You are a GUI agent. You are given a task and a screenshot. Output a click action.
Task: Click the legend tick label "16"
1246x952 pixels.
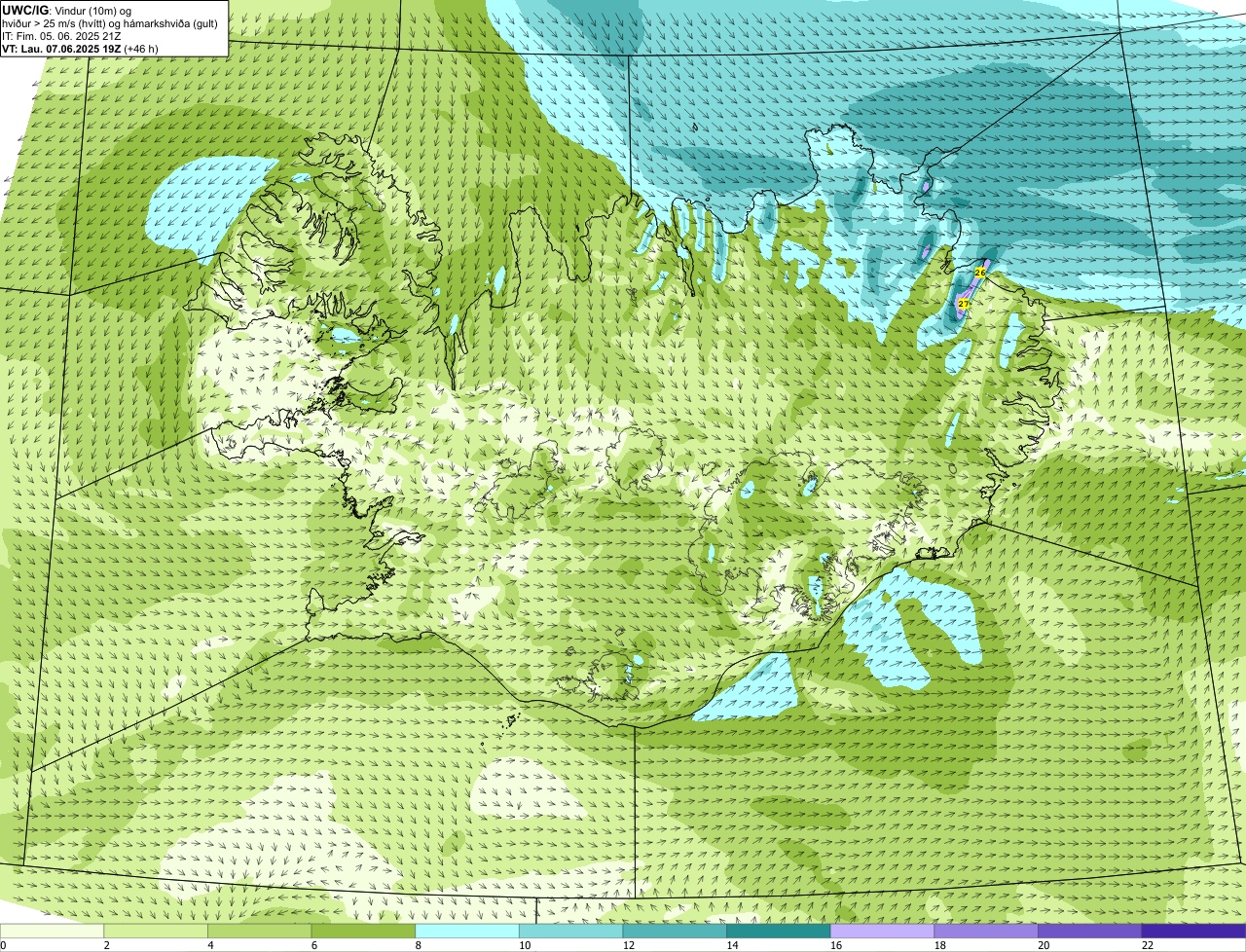(836, 945)
